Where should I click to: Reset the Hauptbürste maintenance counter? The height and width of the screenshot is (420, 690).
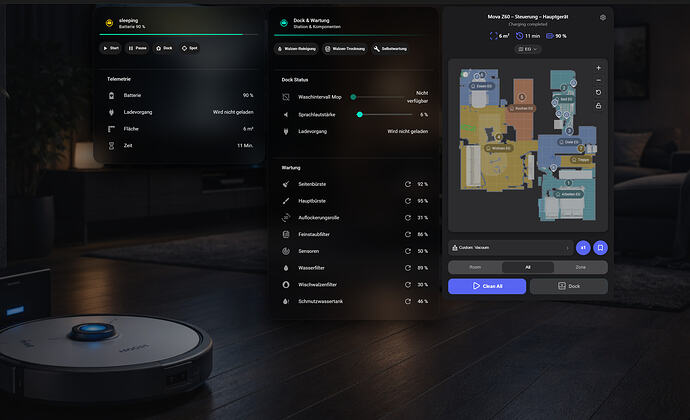pyautogui.click(x=408, y=201)
